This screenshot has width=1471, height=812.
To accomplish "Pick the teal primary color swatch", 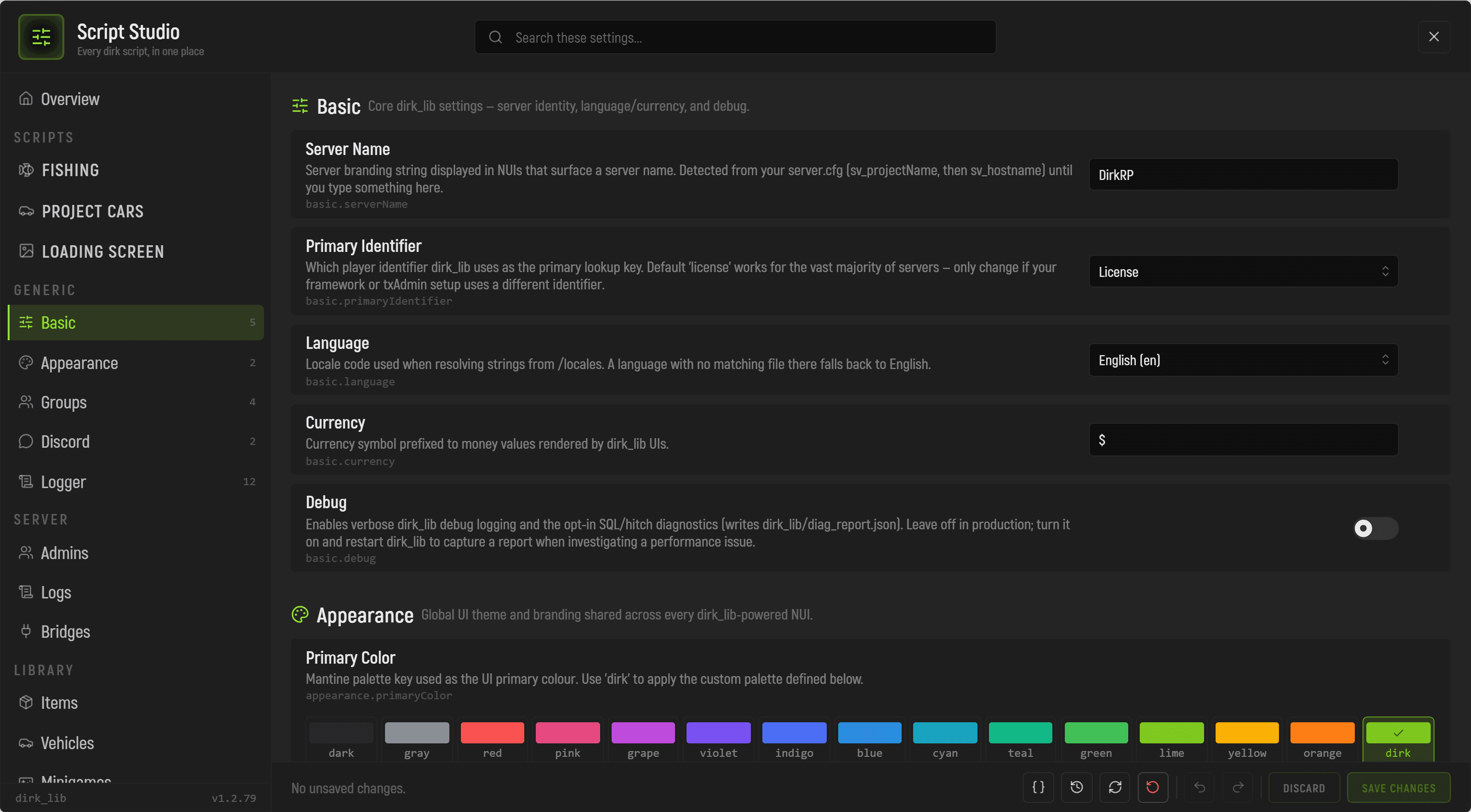I will (x=1021, y=740).
